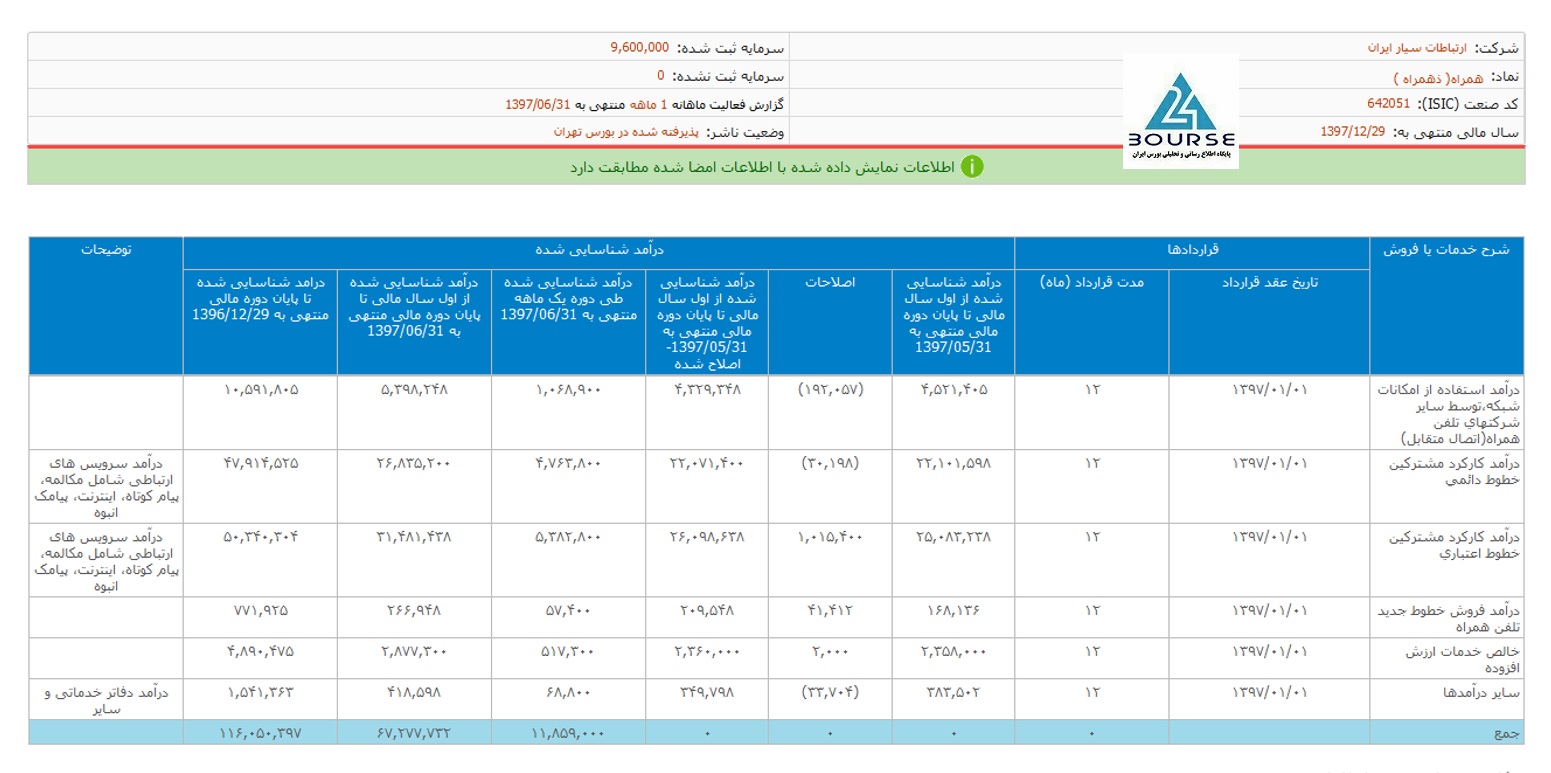Click registered capital value 9,600,000
The width and height of the screenshot is (1551, 773).
[639, 47]
